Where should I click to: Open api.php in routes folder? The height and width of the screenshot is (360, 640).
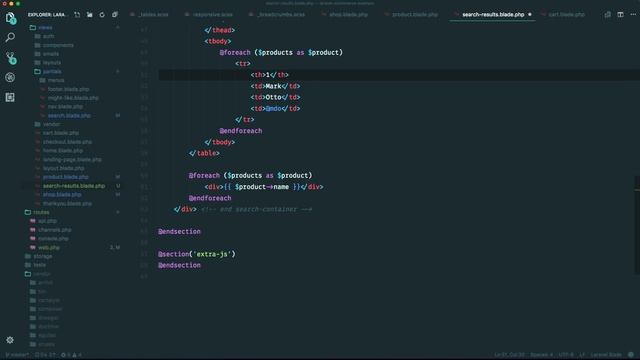[47, 221]
